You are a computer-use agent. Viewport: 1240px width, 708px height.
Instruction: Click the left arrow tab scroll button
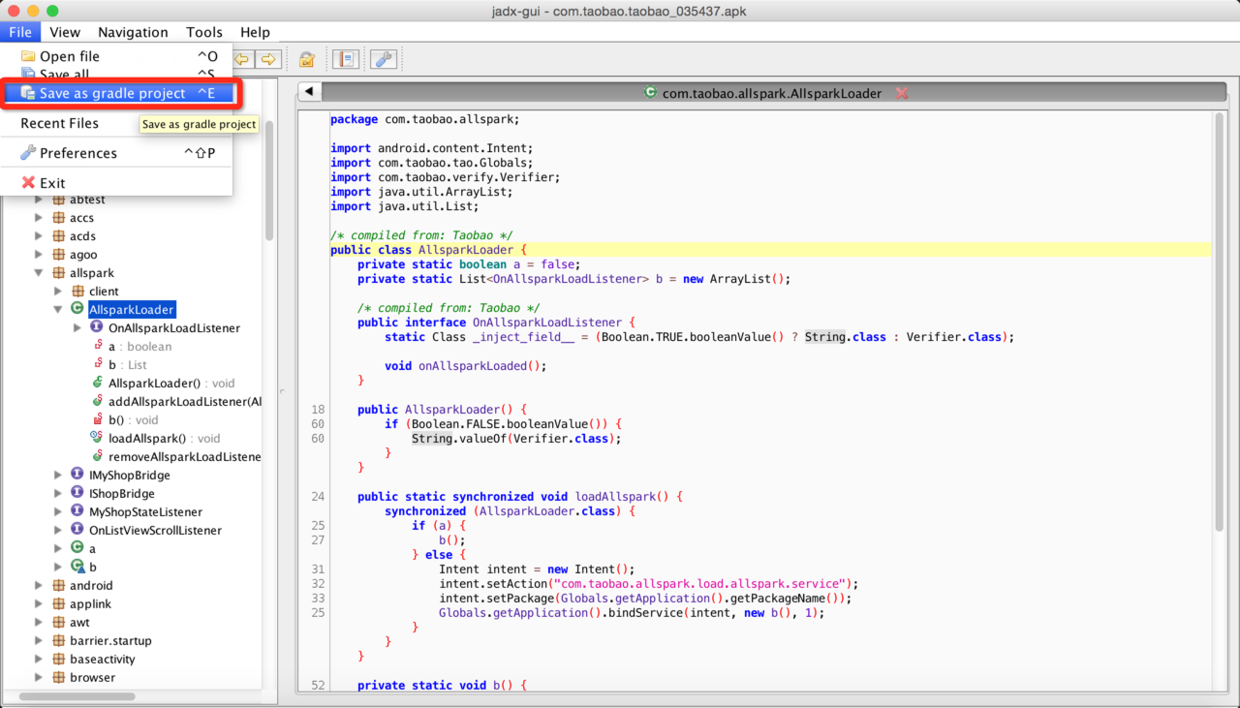tap(310, 92)
